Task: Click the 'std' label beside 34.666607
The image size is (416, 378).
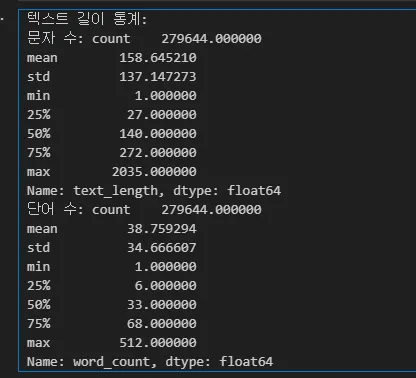Action: pos(39,248)
